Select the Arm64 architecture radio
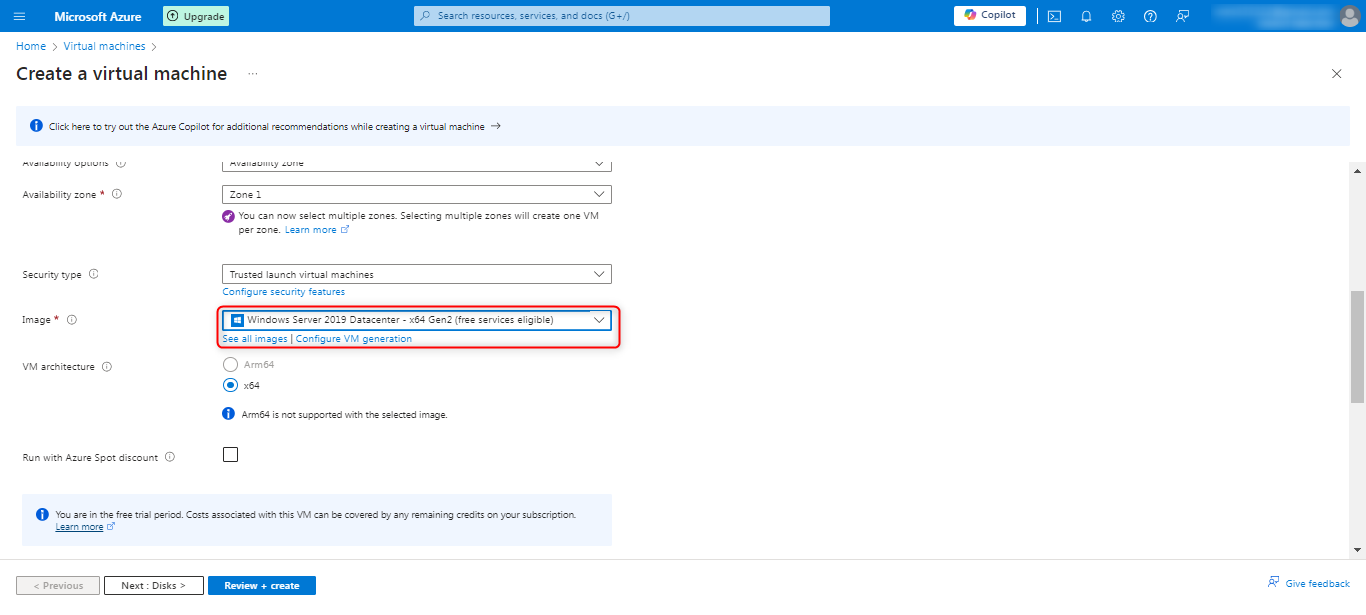The height and width of the screenshot is (615, 1366). click(231, 365)
